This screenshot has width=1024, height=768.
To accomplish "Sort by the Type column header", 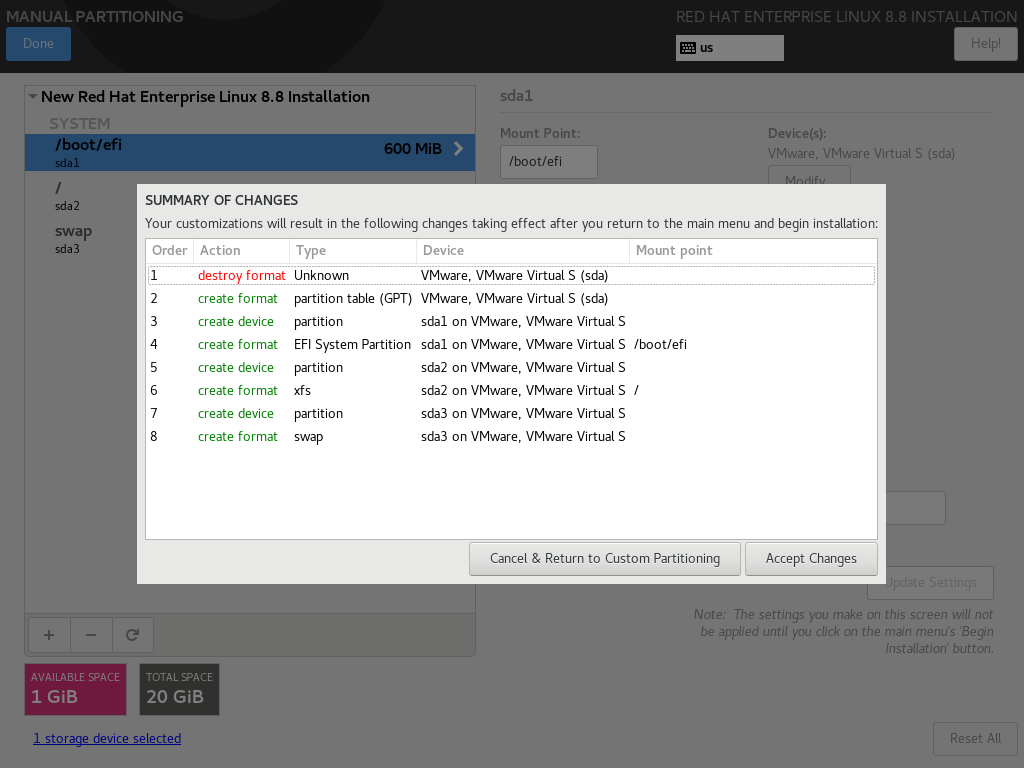I will click(x=353, y=251).
